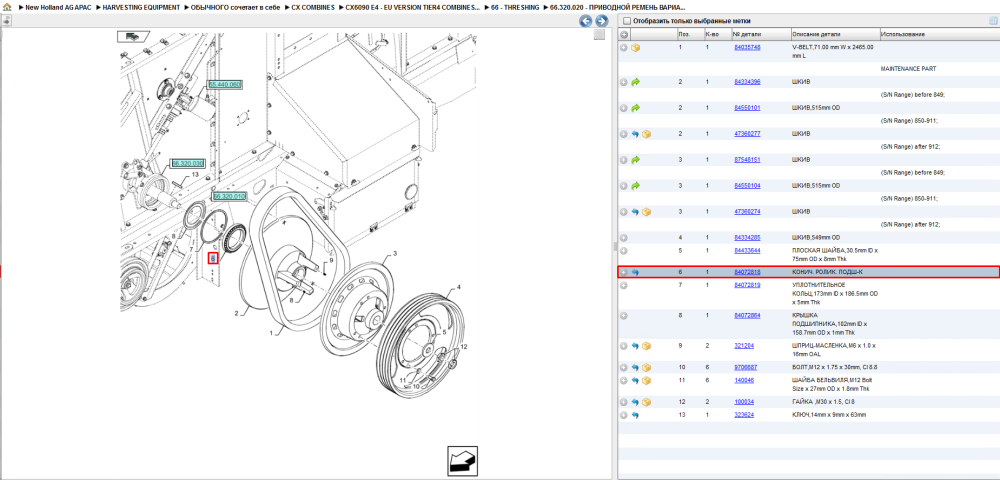The height and width of the screenshot is (480, 1000).
Task: Open 'HARVESTING EQUIPMENT' breadcrumb
Action: (141, 8)
